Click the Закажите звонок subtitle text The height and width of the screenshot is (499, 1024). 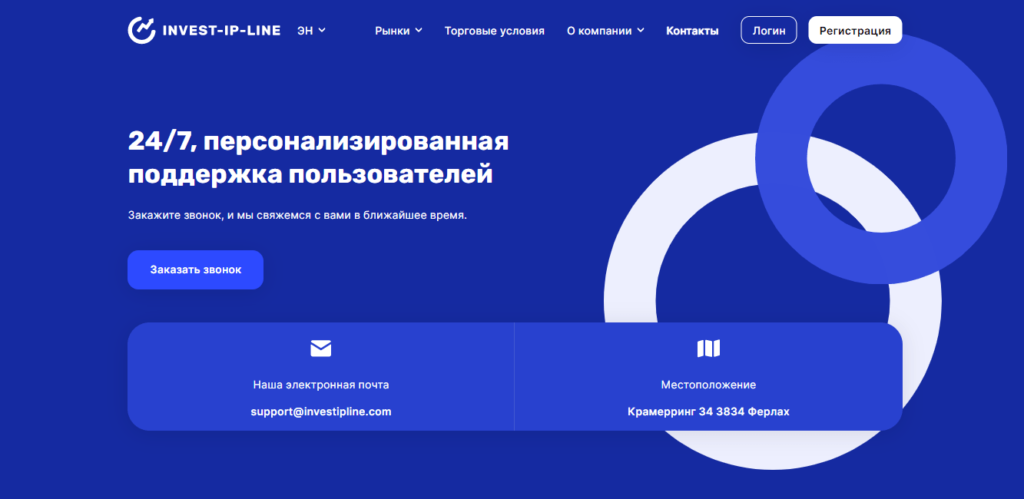pos(298,216)
